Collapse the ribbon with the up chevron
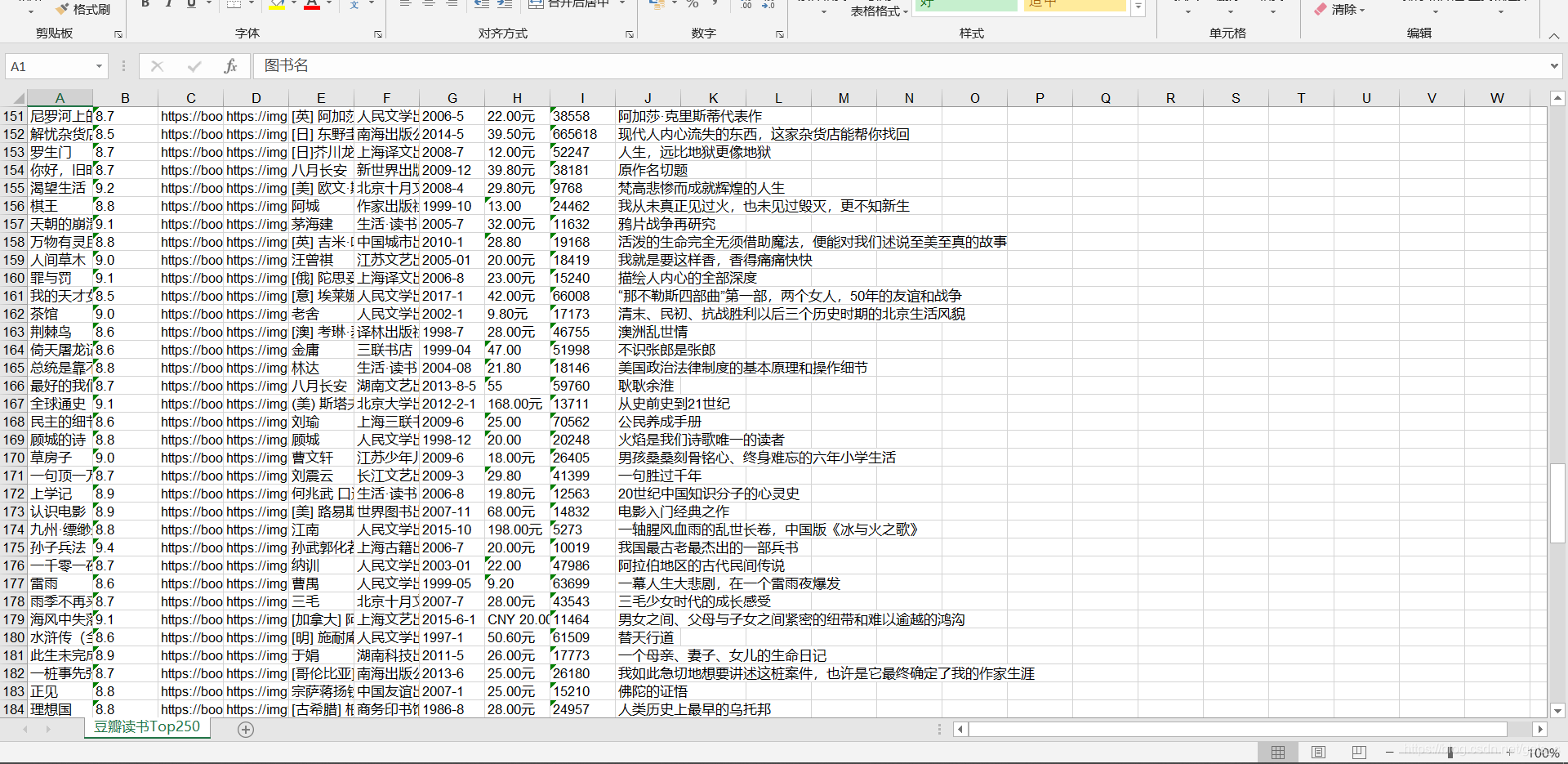 click(x=1553, y=35)
